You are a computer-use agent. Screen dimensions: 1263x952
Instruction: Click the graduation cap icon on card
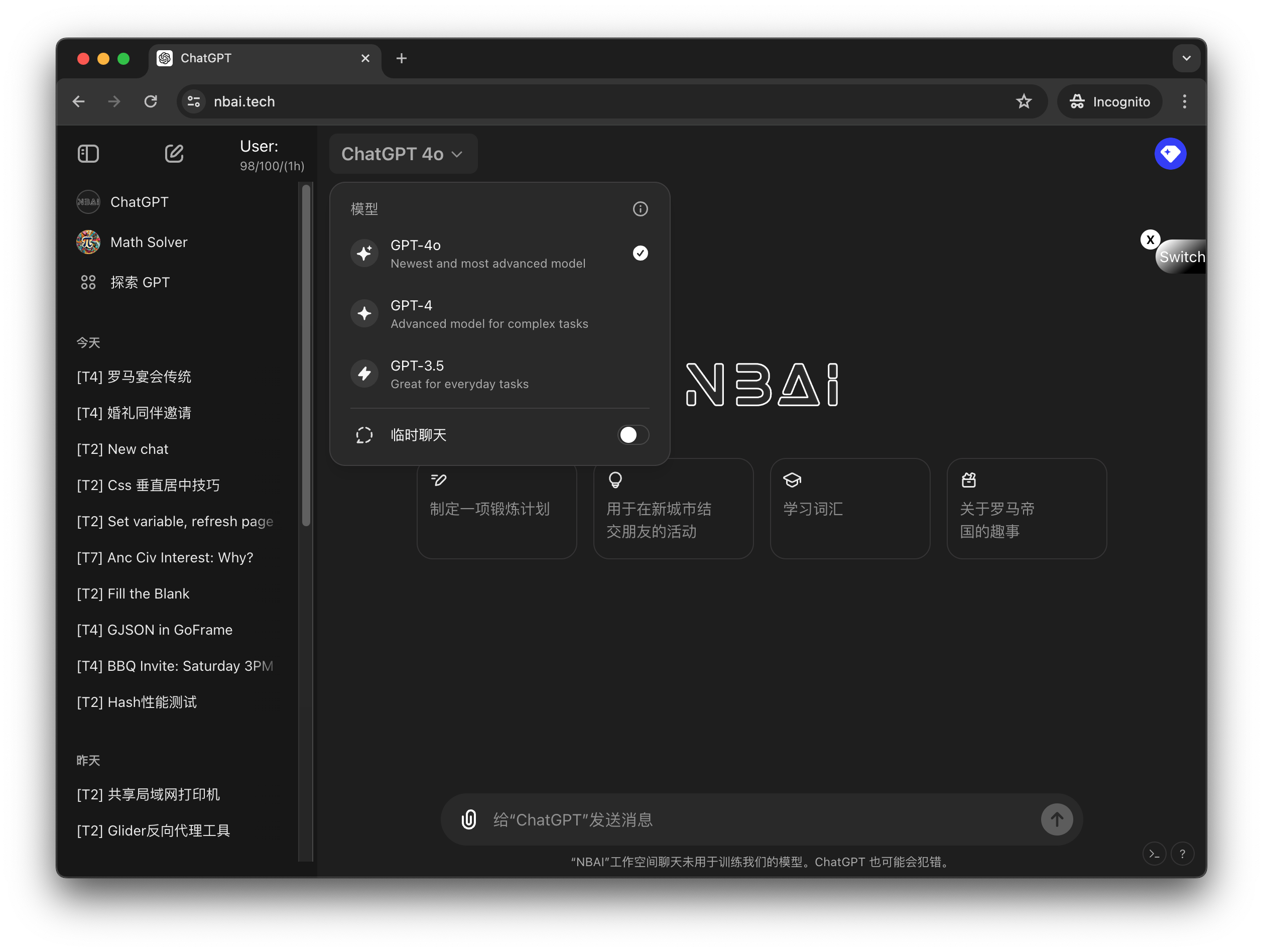pos(792,481)
